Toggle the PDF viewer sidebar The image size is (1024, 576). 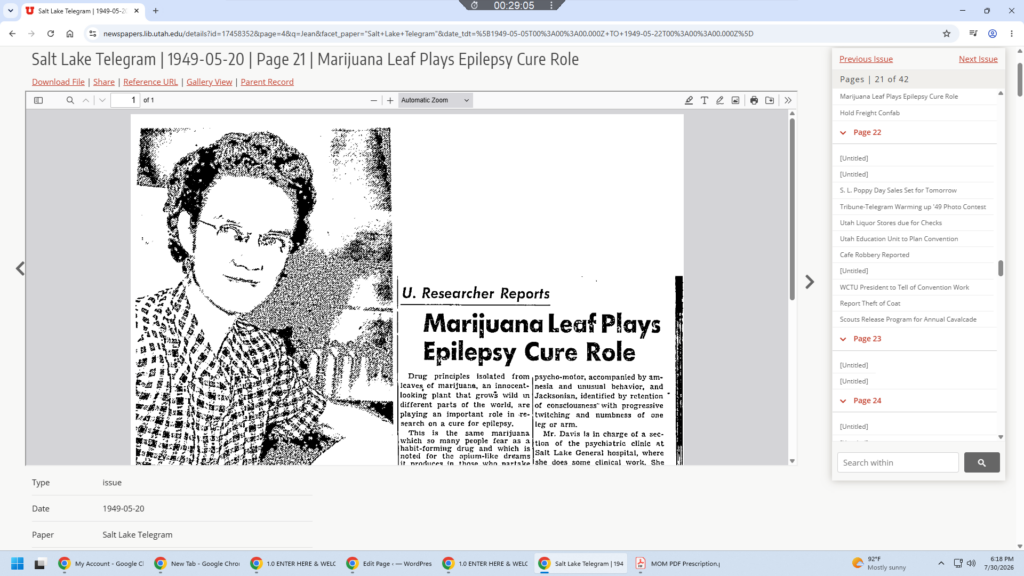(x=39, y=101)
